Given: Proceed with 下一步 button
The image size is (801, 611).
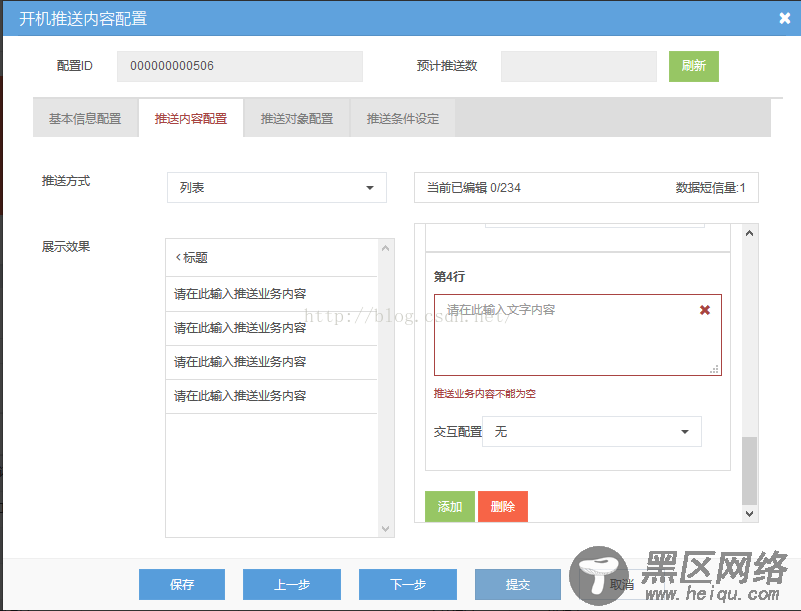Looking at the screenshot, I should [x=408, y=584].
